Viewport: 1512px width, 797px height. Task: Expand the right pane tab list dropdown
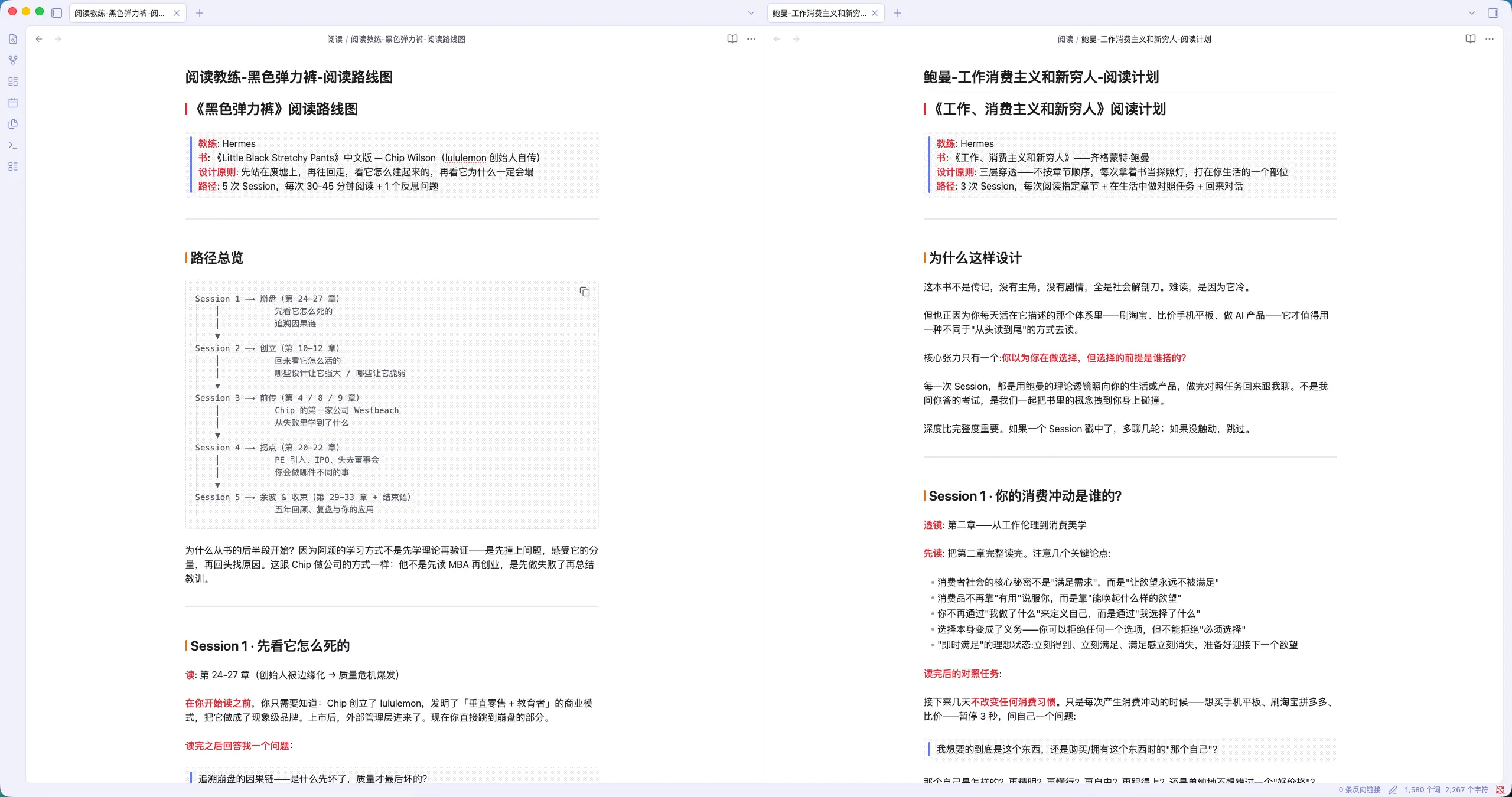click(x=1472, y=13)
